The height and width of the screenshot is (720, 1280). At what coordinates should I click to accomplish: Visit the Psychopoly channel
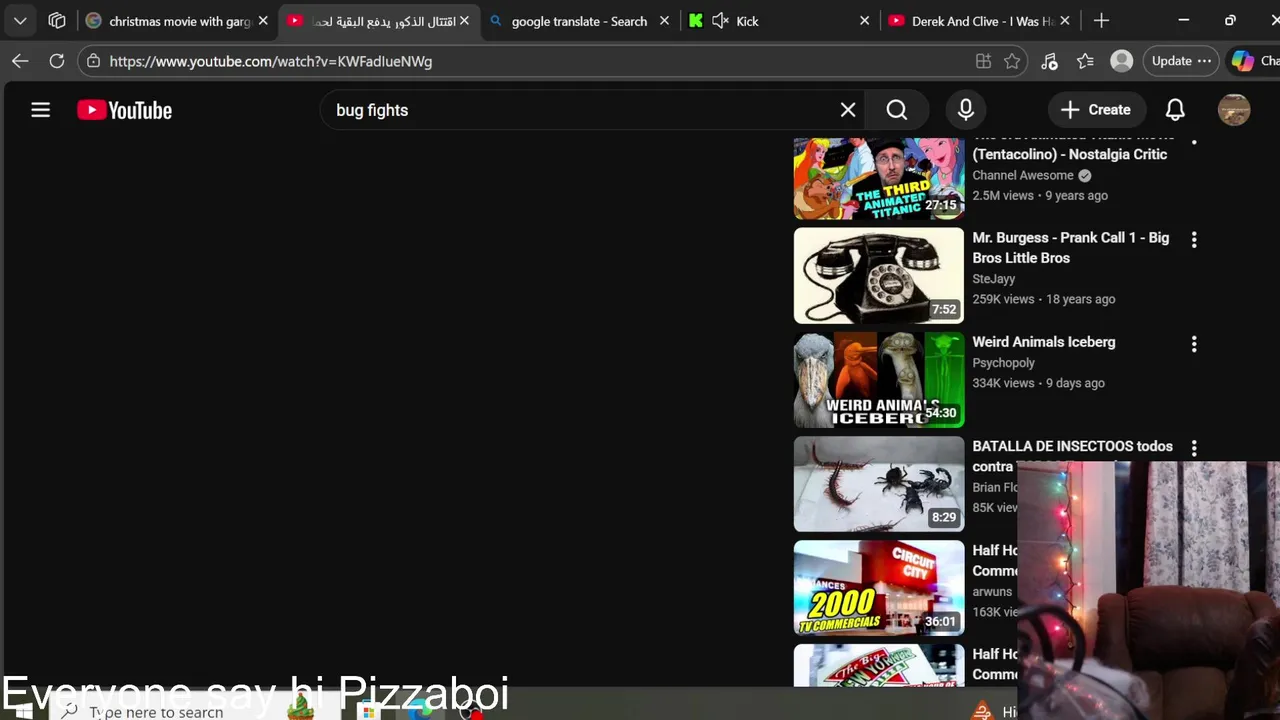pos(1004,363)
